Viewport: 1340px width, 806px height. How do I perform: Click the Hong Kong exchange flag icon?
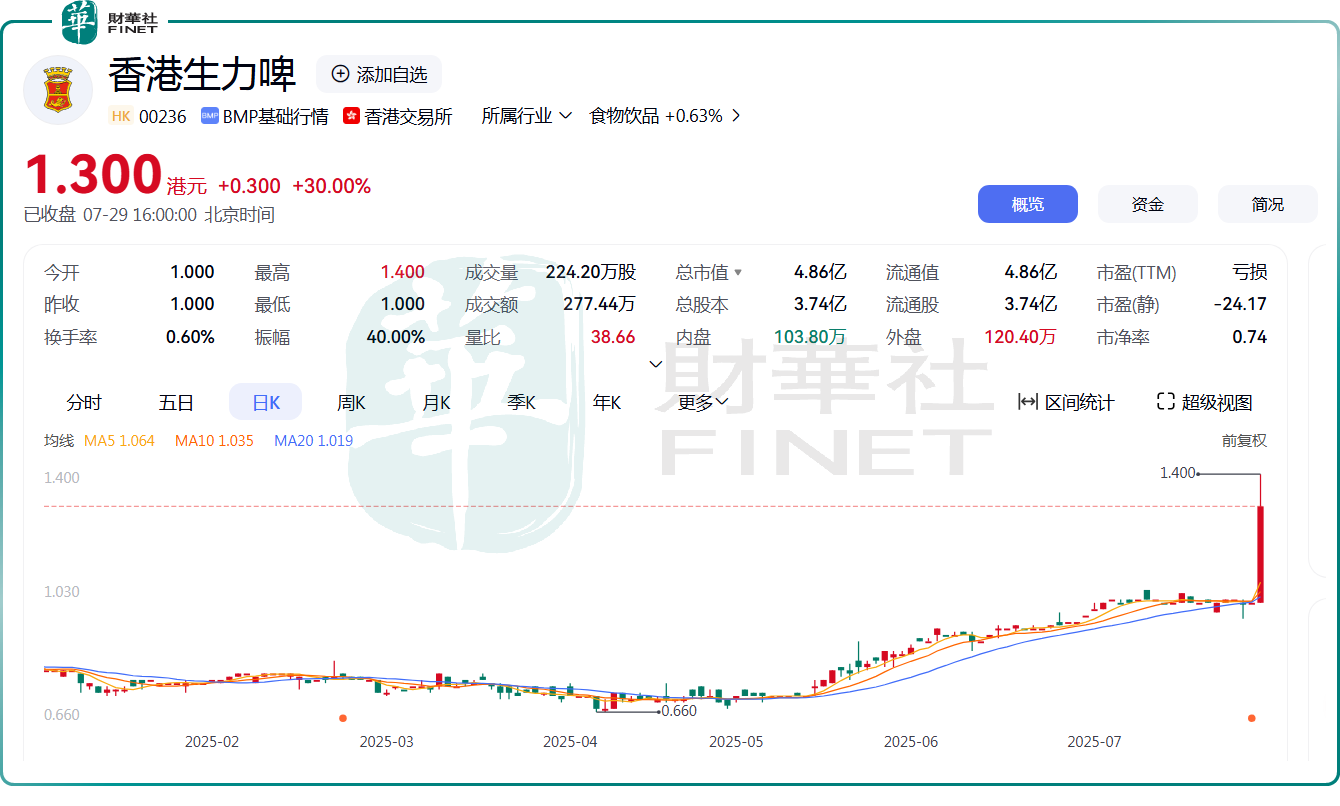(x=351, y=116)
